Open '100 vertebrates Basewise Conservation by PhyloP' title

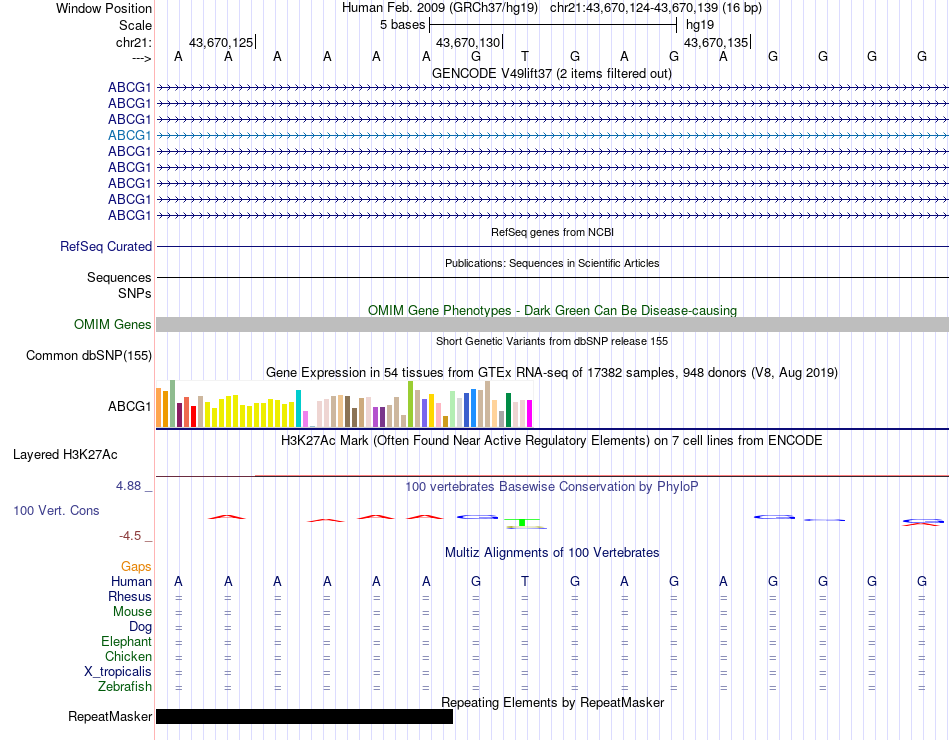click(551, 487)
